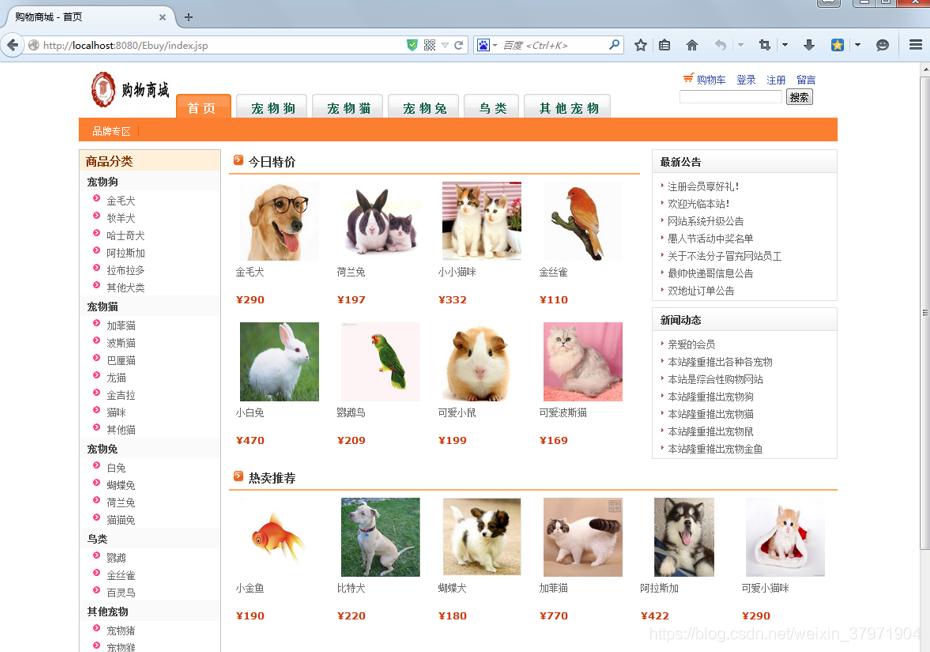The width and height of the screenshot is (930, 652).
Task: Click the magnifier icon in Baidu search box
Action: click(x=614, y=44)
